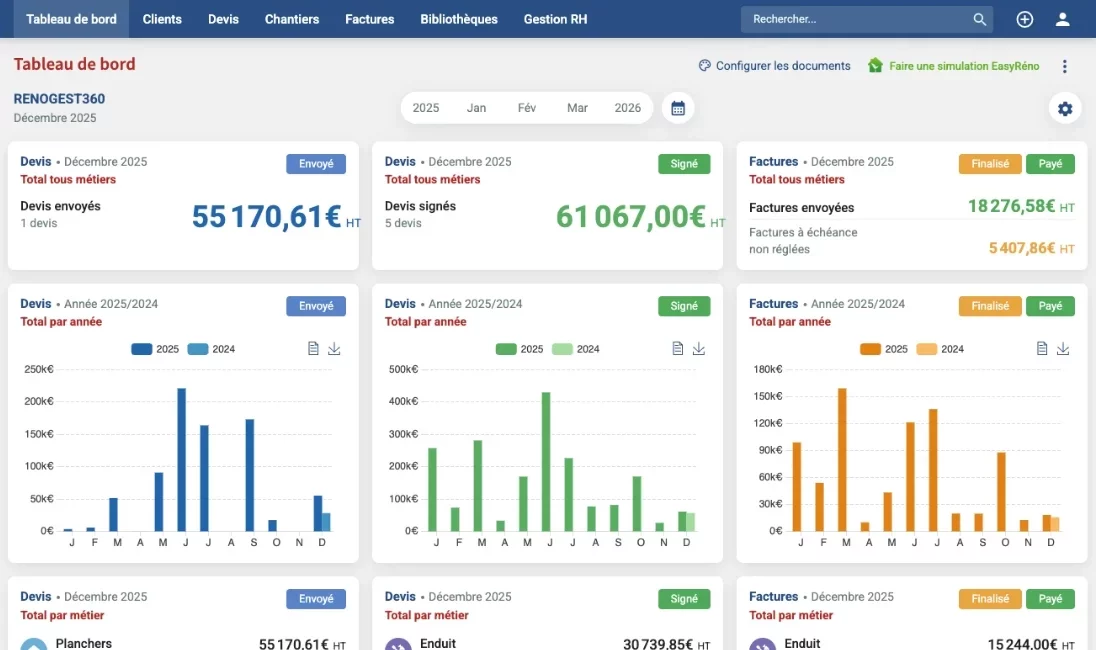
Task: Click the search magnifier icon
Action: point(979,19)
